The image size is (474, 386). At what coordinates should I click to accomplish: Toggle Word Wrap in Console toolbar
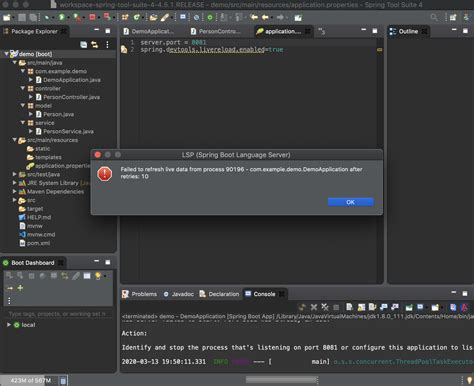click(372, 307)
